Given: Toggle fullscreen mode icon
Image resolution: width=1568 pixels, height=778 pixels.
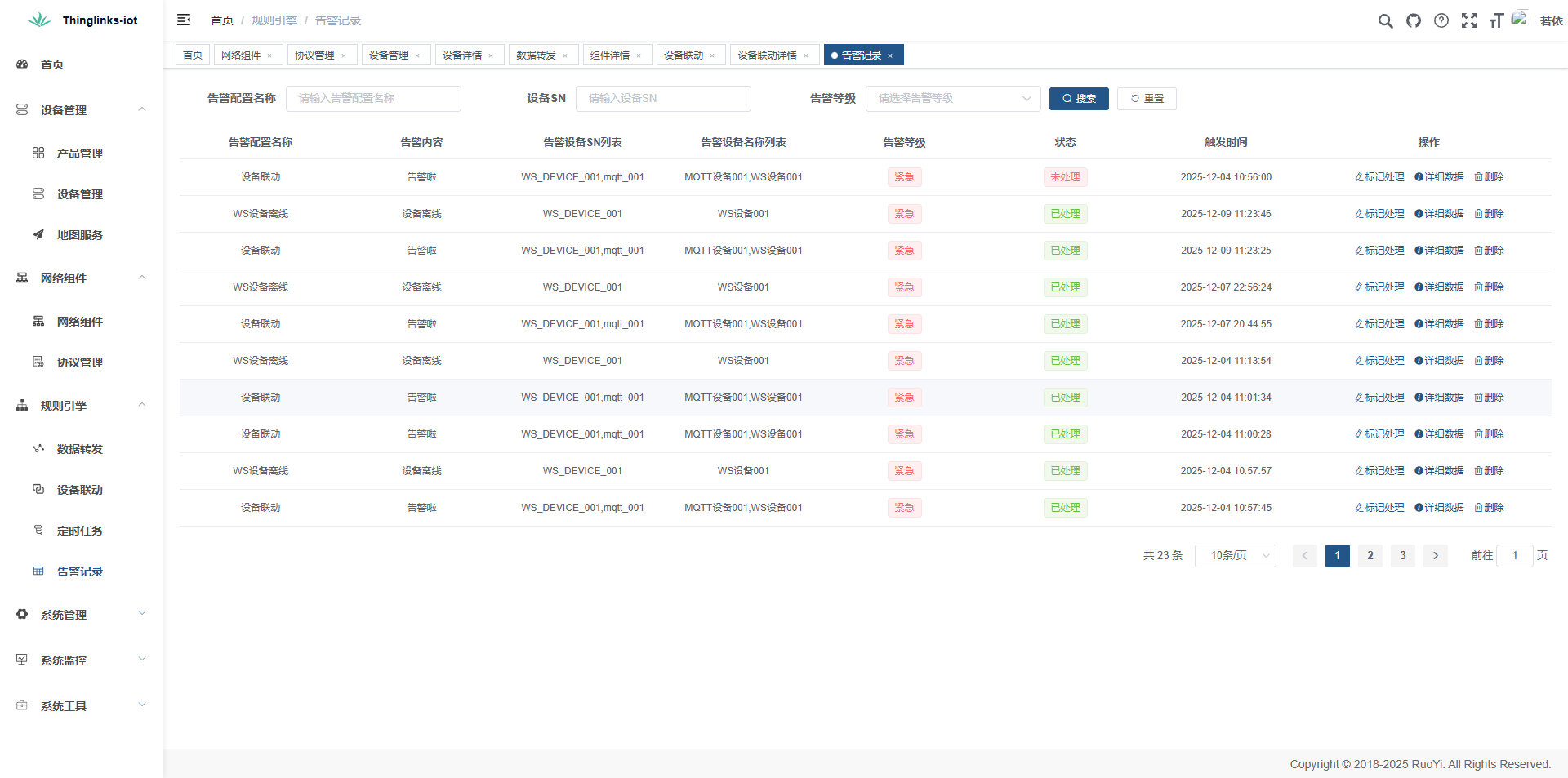Looking at the screenshot, I should (1469, 21).
